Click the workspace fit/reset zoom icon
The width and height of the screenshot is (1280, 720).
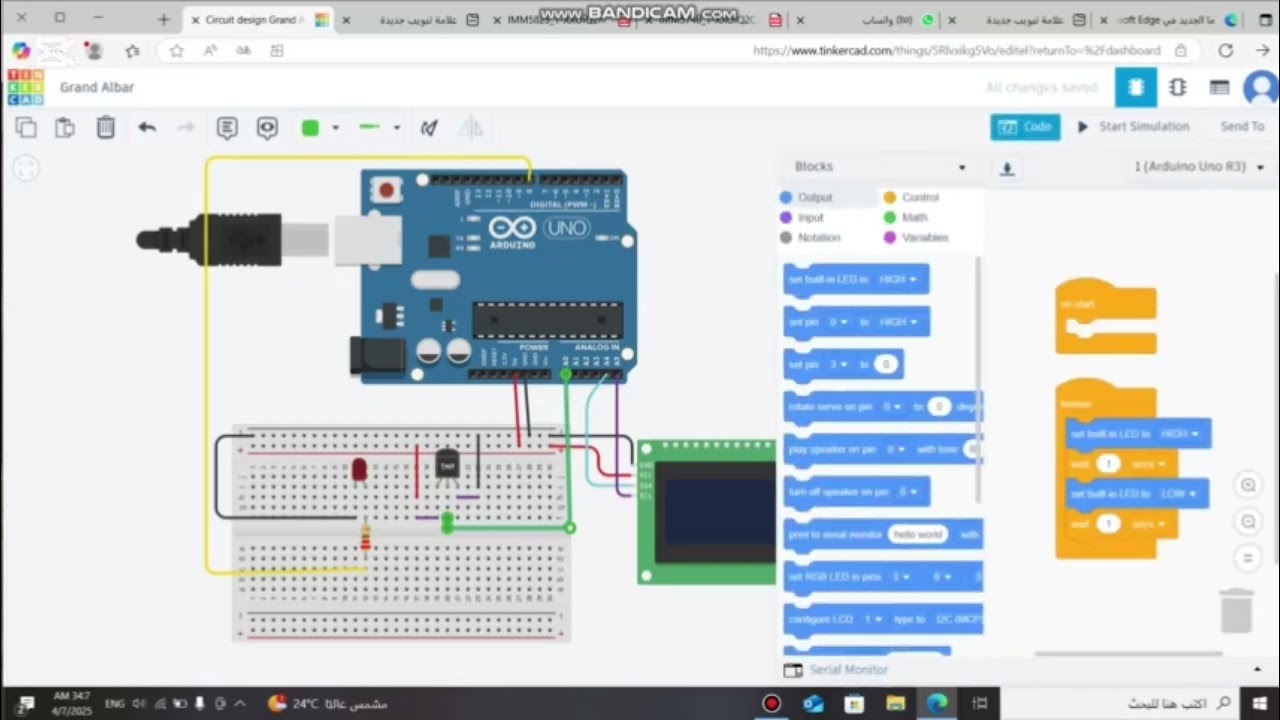(x=1247, y=557)
